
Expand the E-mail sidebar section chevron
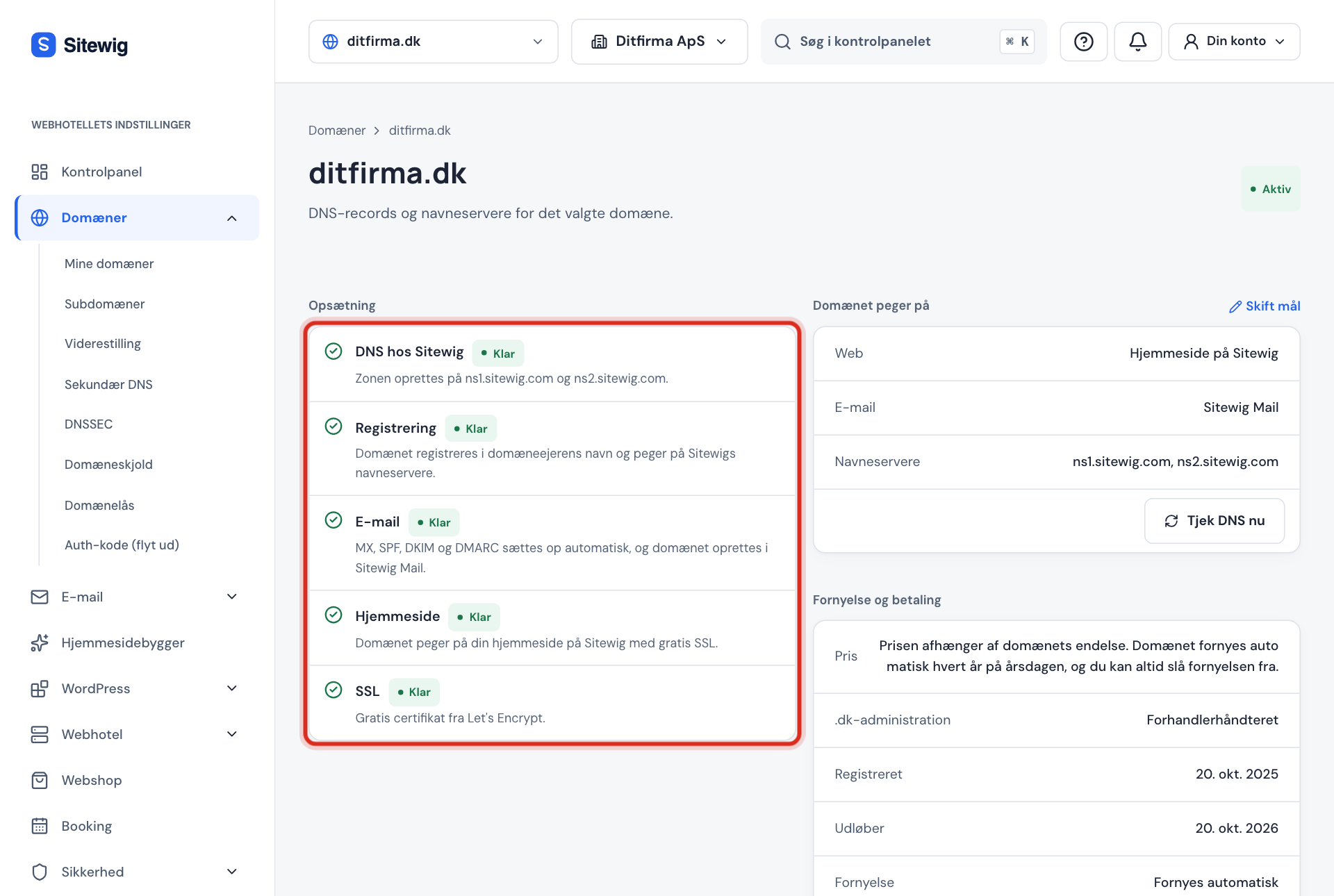232,597
